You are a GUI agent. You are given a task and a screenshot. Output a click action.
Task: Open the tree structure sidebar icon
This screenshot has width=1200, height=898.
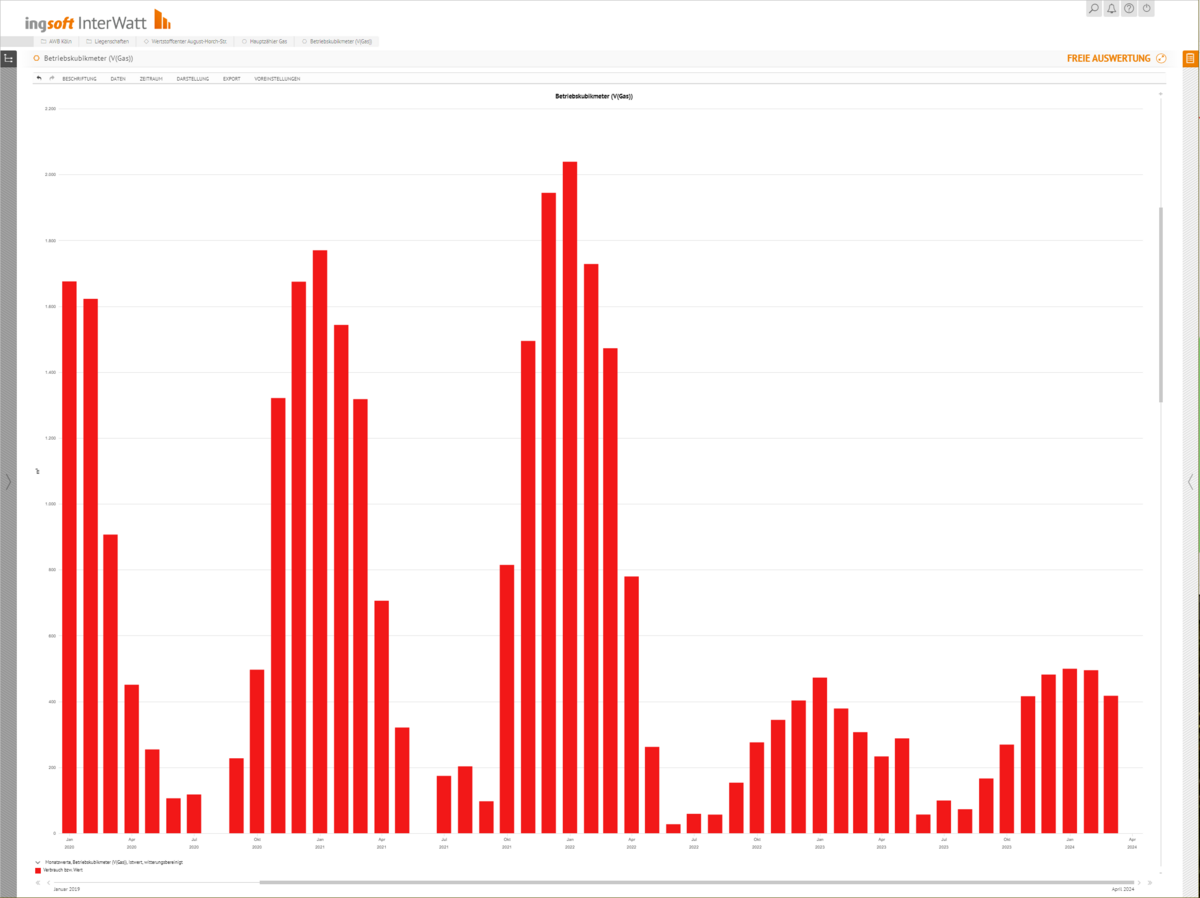8,59
